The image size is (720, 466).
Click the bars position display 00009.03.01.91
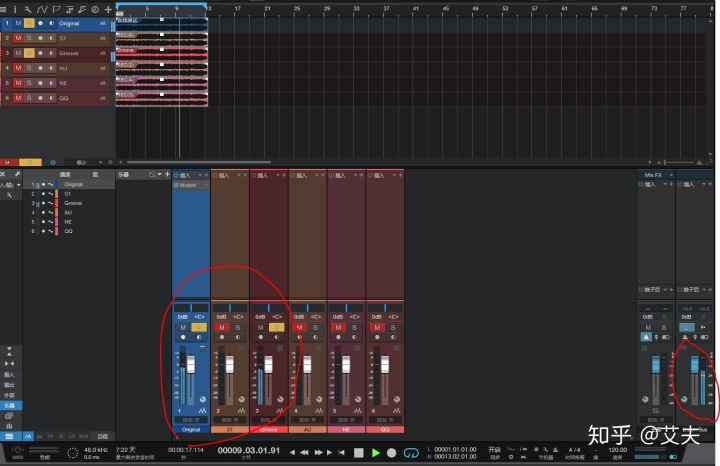coord(248,450)
